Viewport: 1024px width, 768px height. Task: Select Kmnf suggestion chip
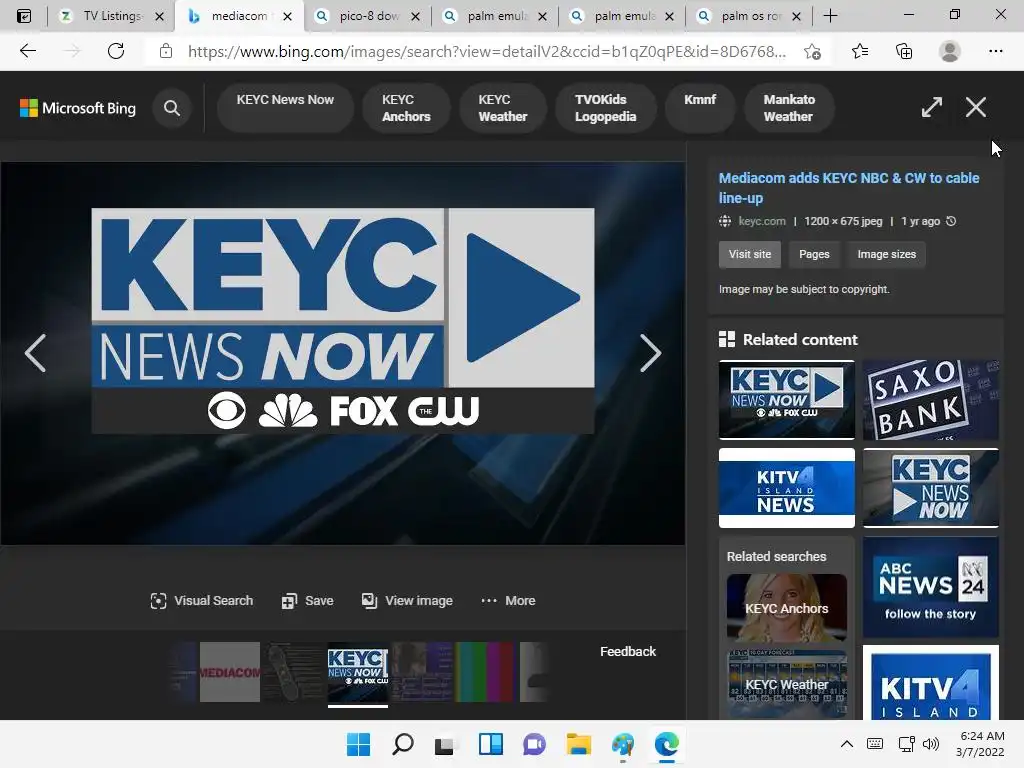(700, 108)
